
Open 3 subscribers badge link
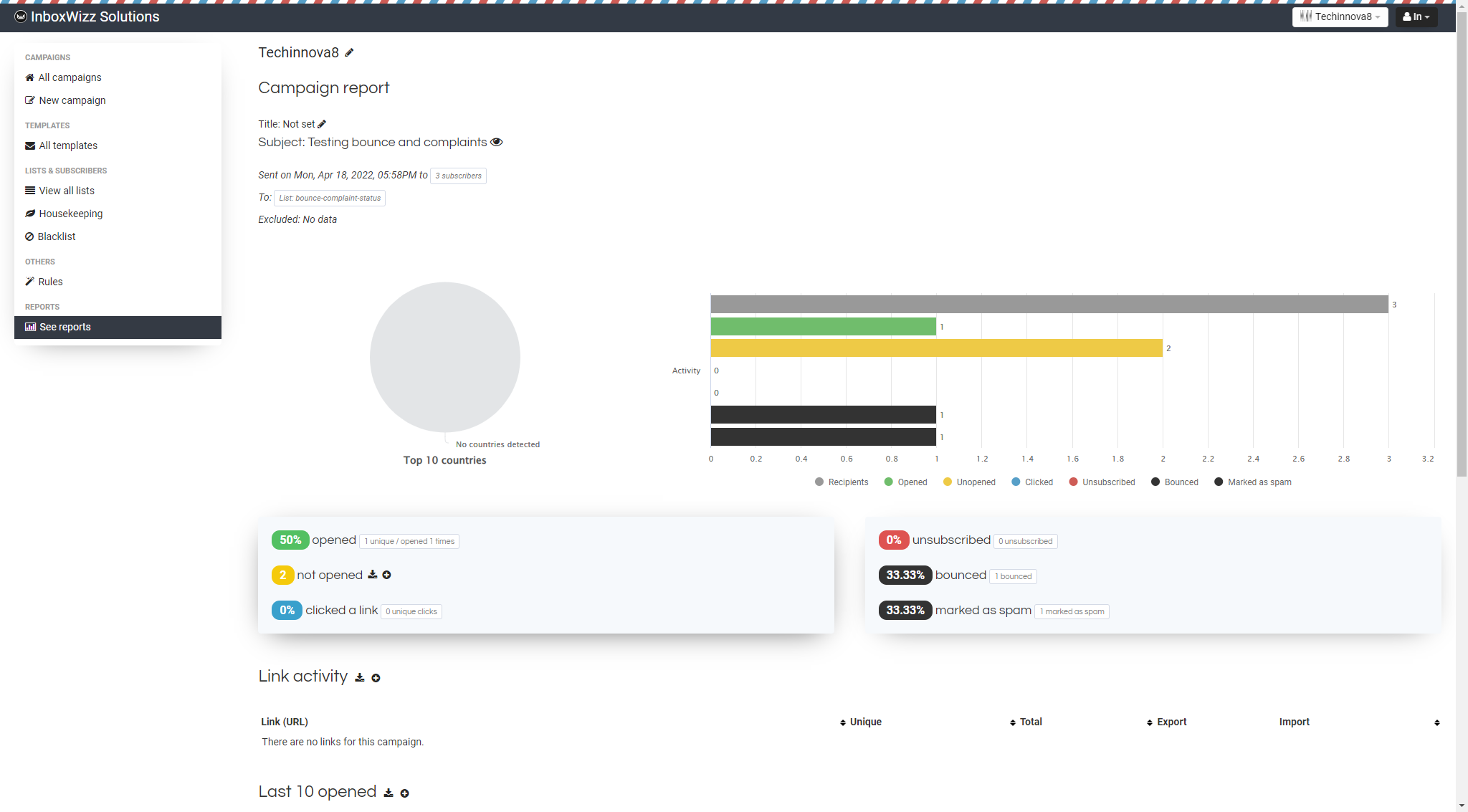tap(458, 176)
